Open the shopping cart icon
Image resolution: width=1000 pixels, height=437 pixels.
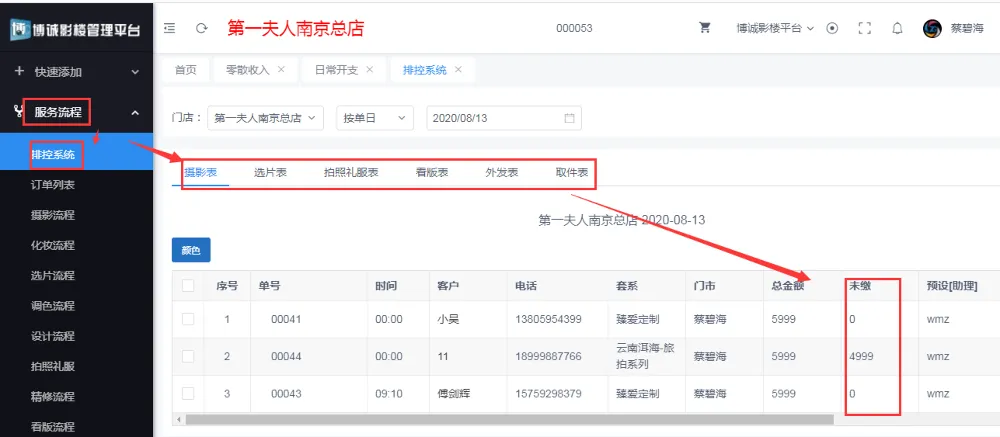point(705,28)
